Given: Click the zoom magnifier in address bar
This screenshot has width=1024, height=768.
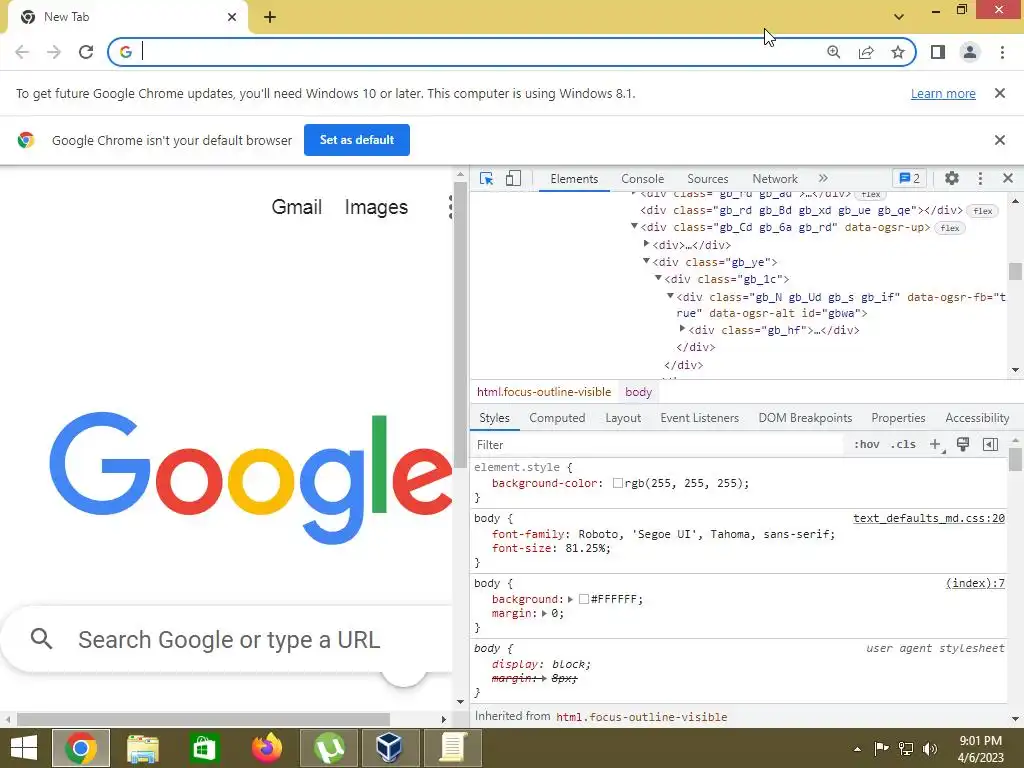Looking at the screenshot, I should 833,52.
